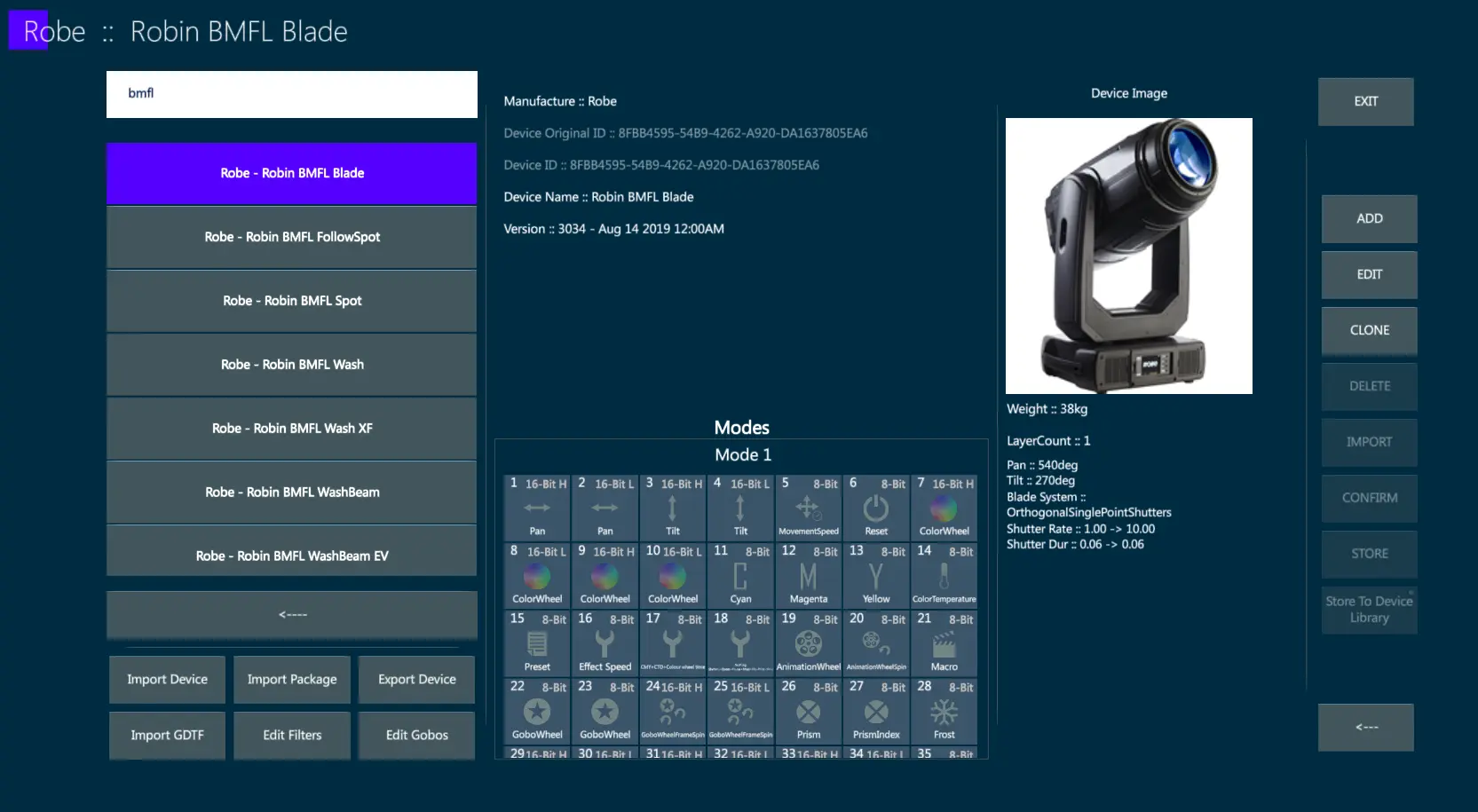This screenshot has width=1478, height=812.
Task: Click Import Package button
Action: point(292,680)
